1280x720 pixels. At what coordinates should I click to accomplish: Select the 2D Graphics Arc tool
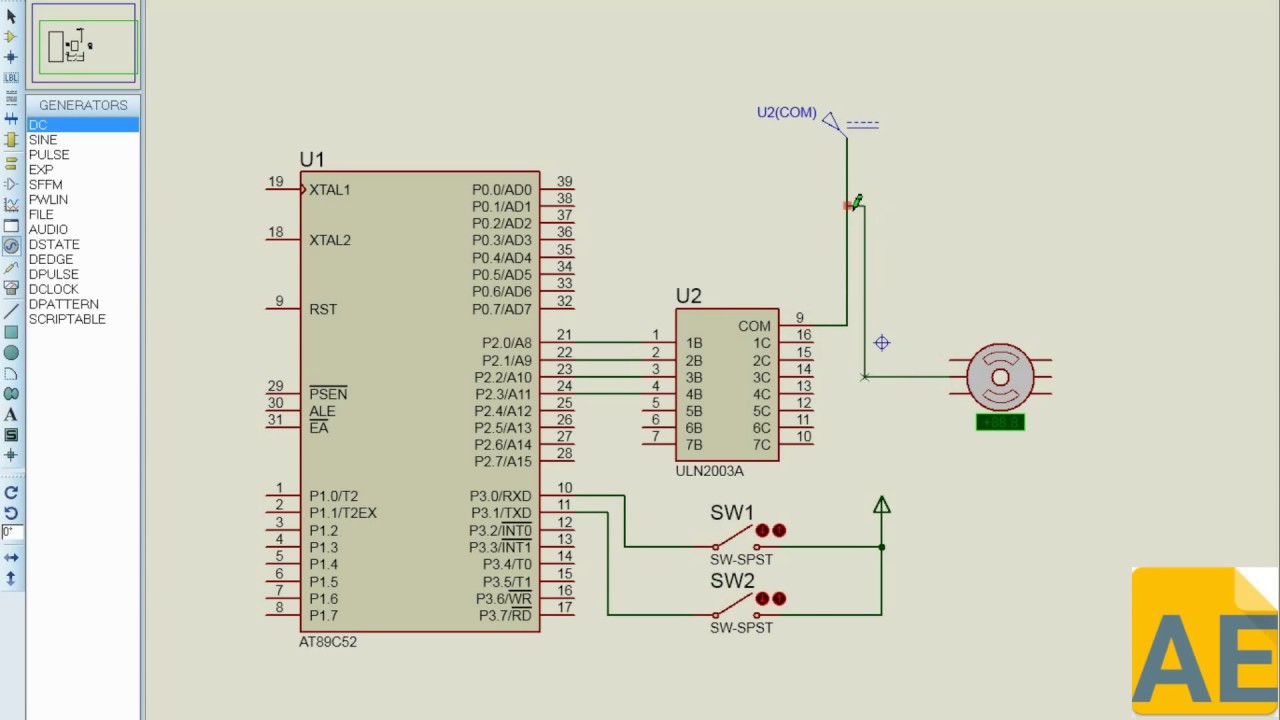pos(11,374)
